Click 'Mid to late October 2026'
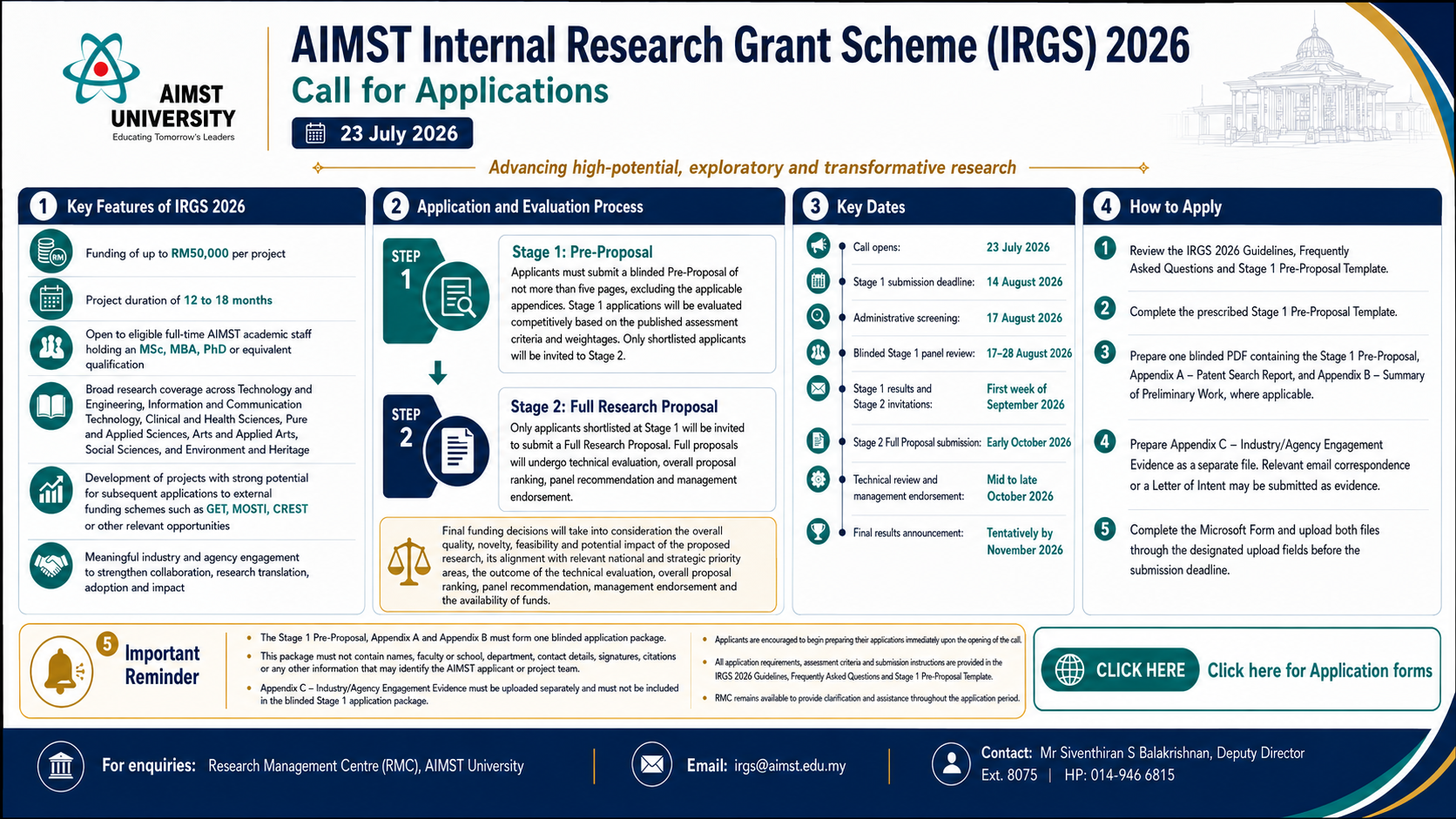 click(x=1020, y=487)
